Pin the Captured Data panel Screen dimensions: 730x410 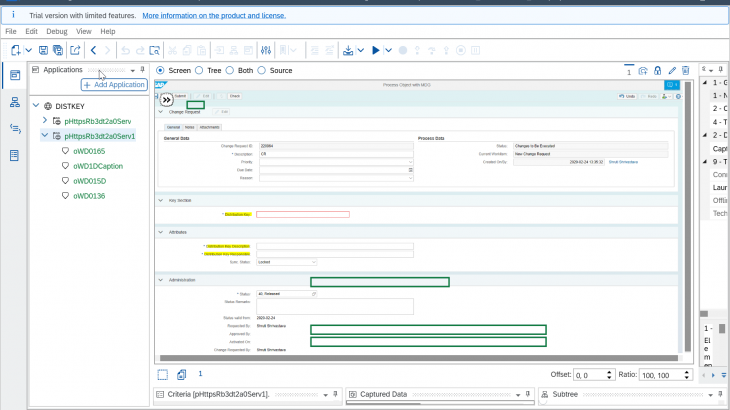coord(527,394)
